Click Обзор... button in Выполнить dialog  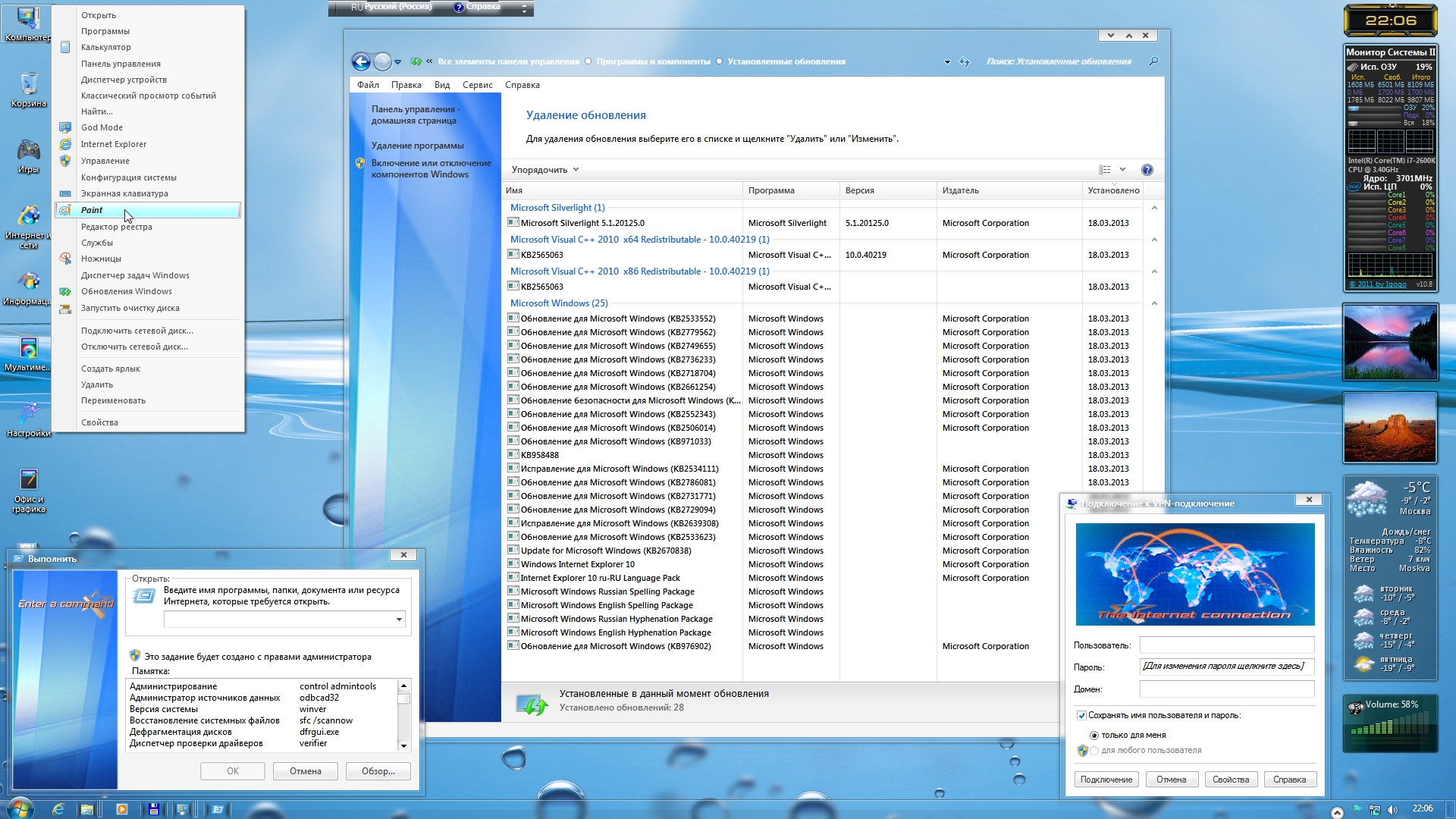tap(378, 771)
